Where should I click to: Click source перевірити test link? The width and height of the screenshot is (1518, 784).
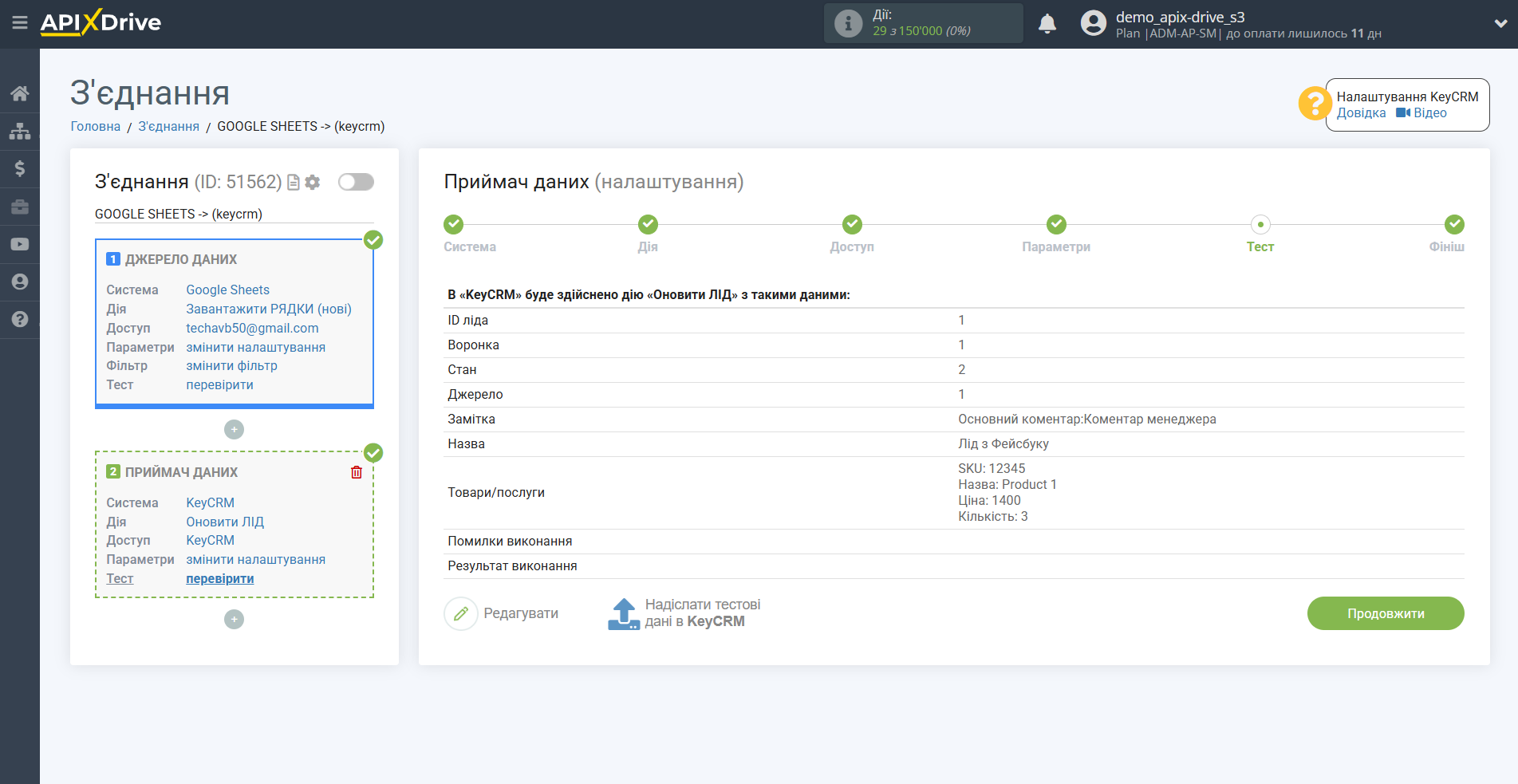pos(220,385)
